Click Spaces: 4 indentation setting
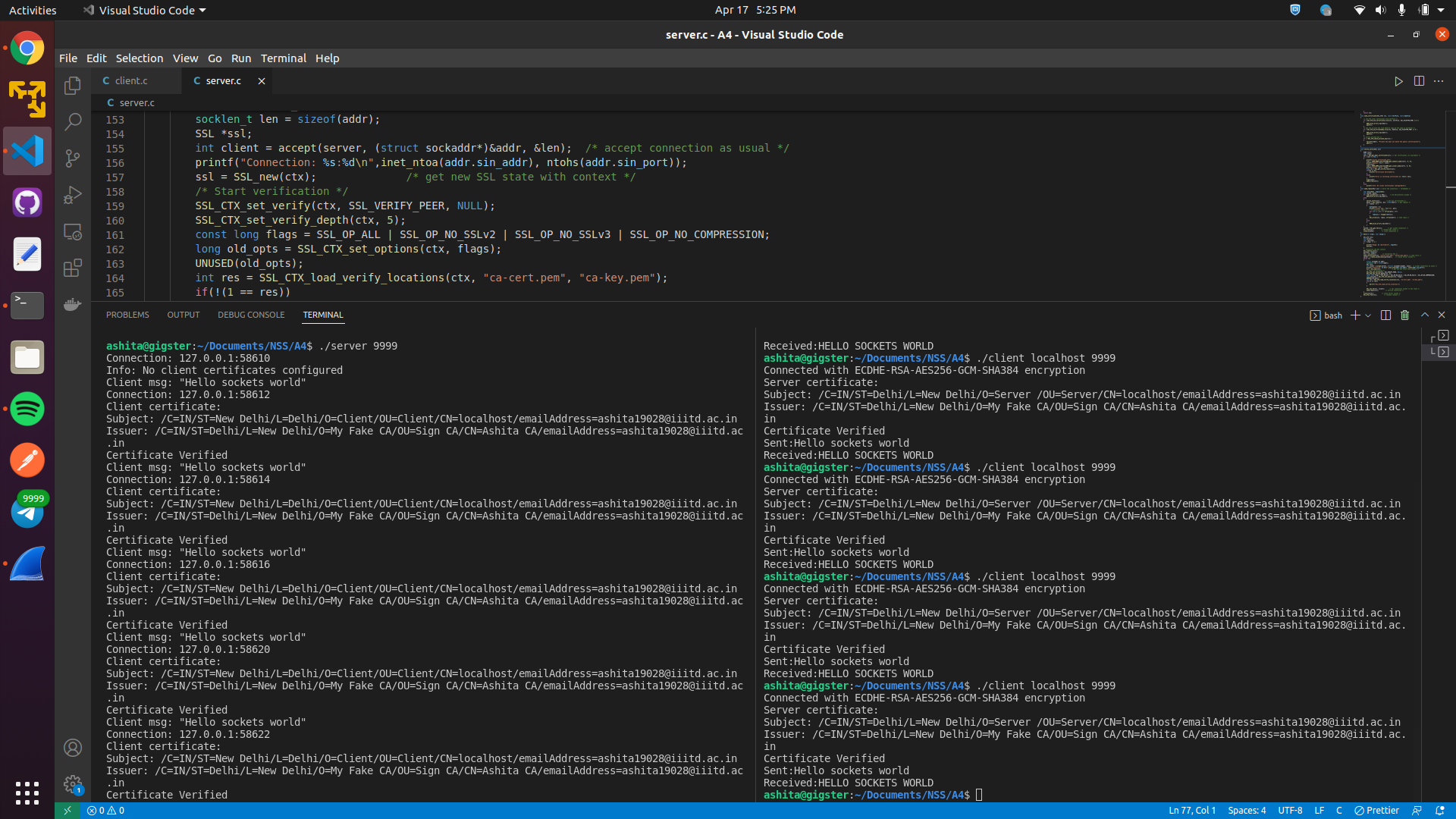 (1246, 810)
